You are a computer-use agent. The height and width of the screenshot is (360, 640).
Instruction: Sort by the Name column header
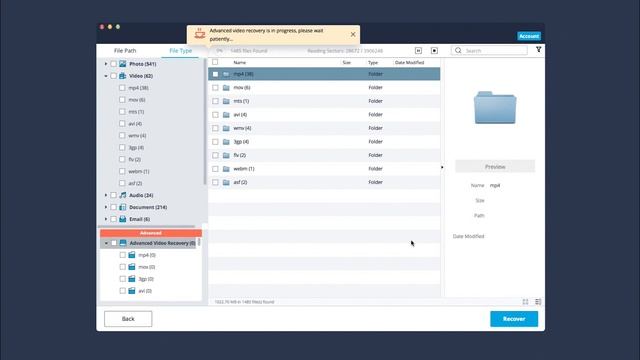point(240,62)
